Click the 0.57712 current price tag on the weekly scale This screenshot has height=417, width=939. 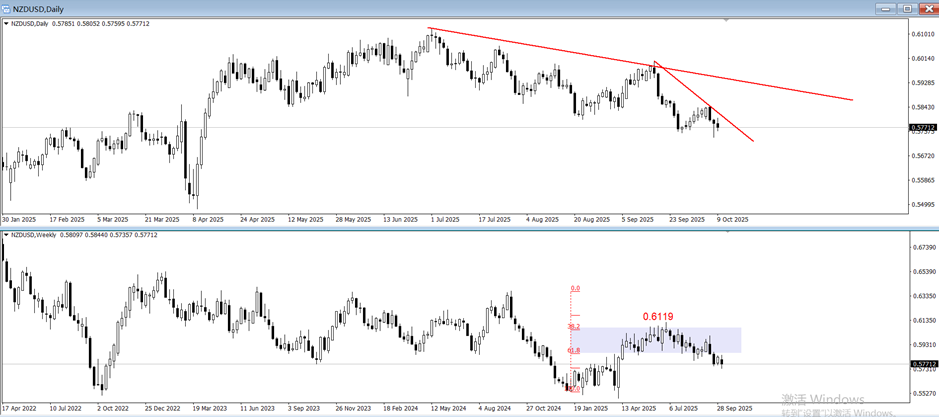[922, 364]
